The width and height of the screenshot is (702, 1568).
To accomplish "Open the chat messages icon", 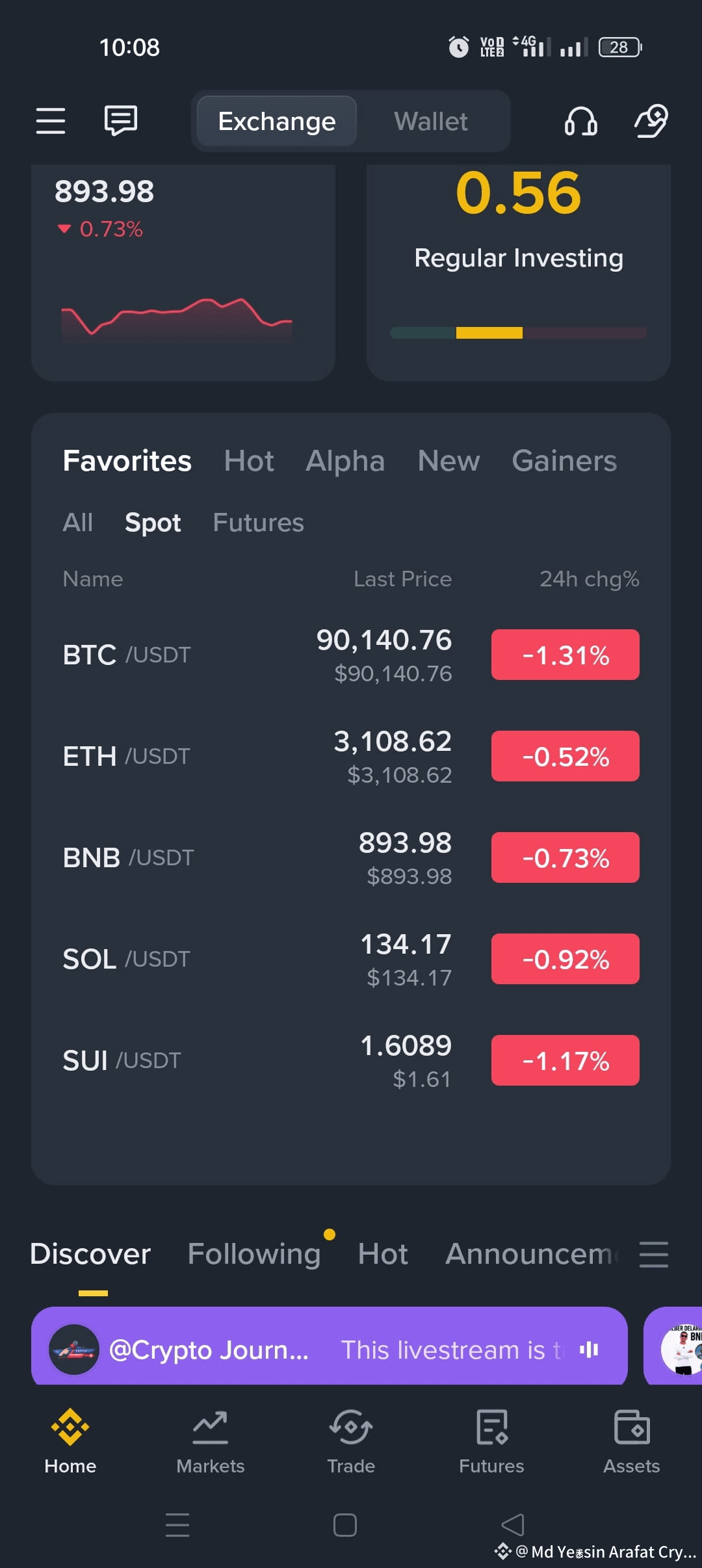I will [x=121, y=121].
